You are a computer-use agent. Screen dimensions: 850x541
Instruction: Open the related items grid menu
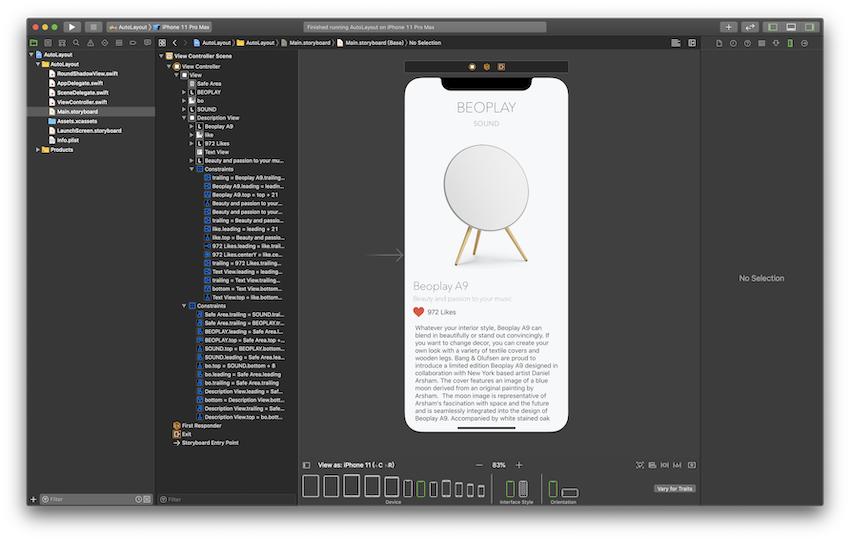(162, 43)
